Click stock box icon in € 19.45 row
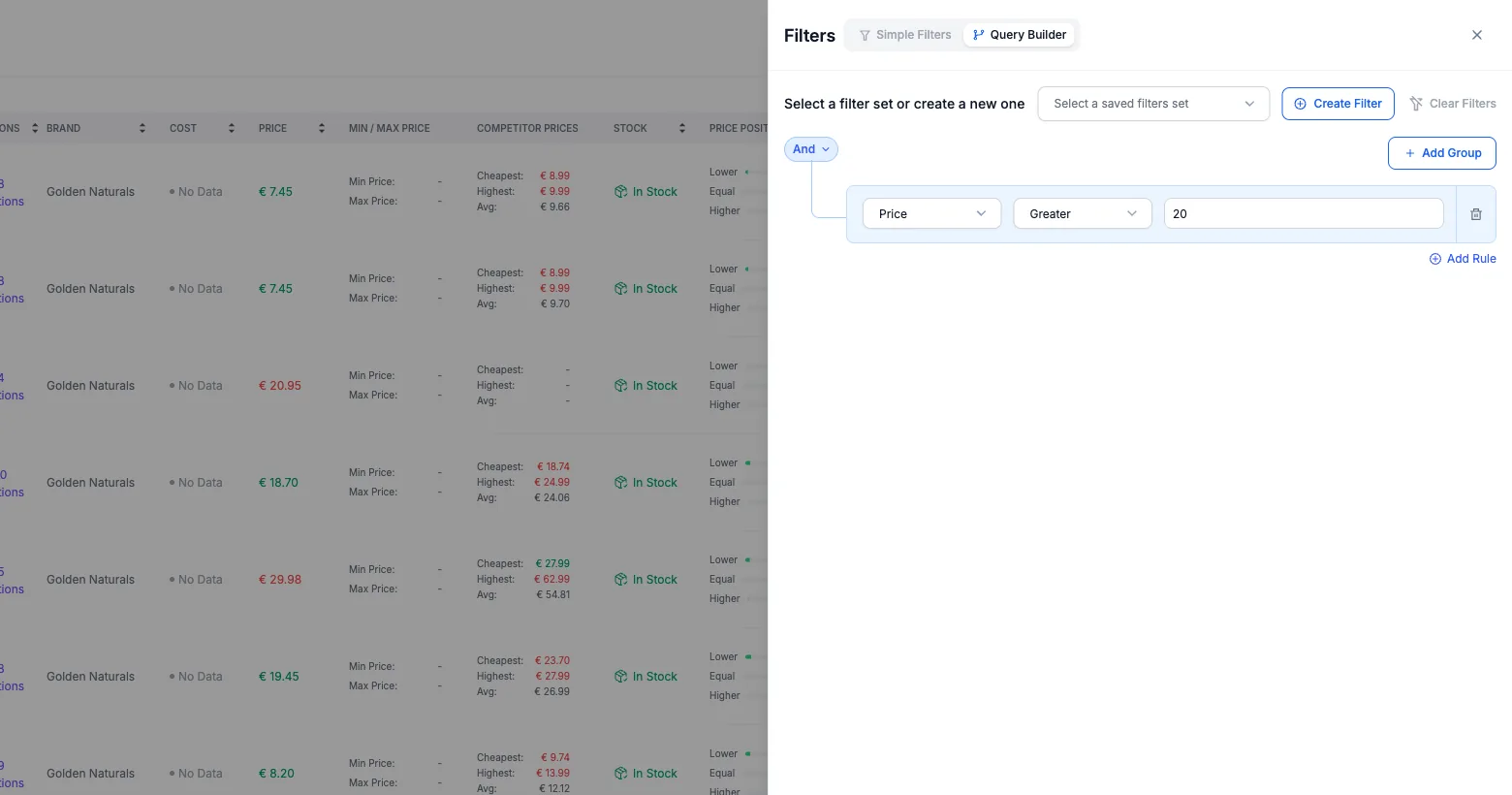The width and height of the screenshot is (1512, 795). [x=621, y=677]
